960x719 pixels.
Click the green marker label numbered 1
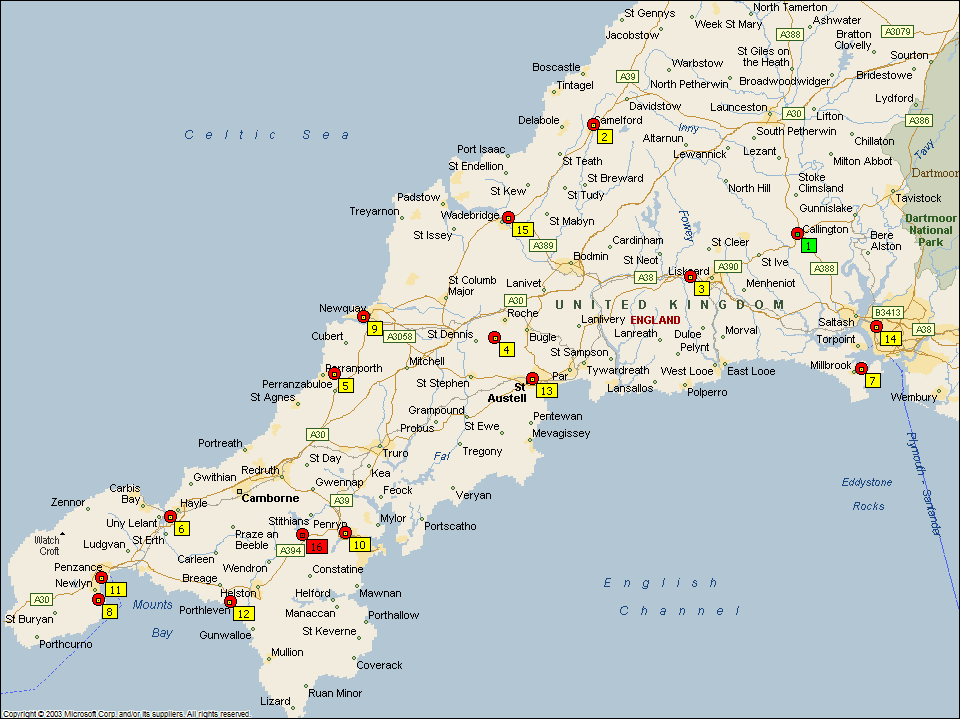[x=809, y=245]
